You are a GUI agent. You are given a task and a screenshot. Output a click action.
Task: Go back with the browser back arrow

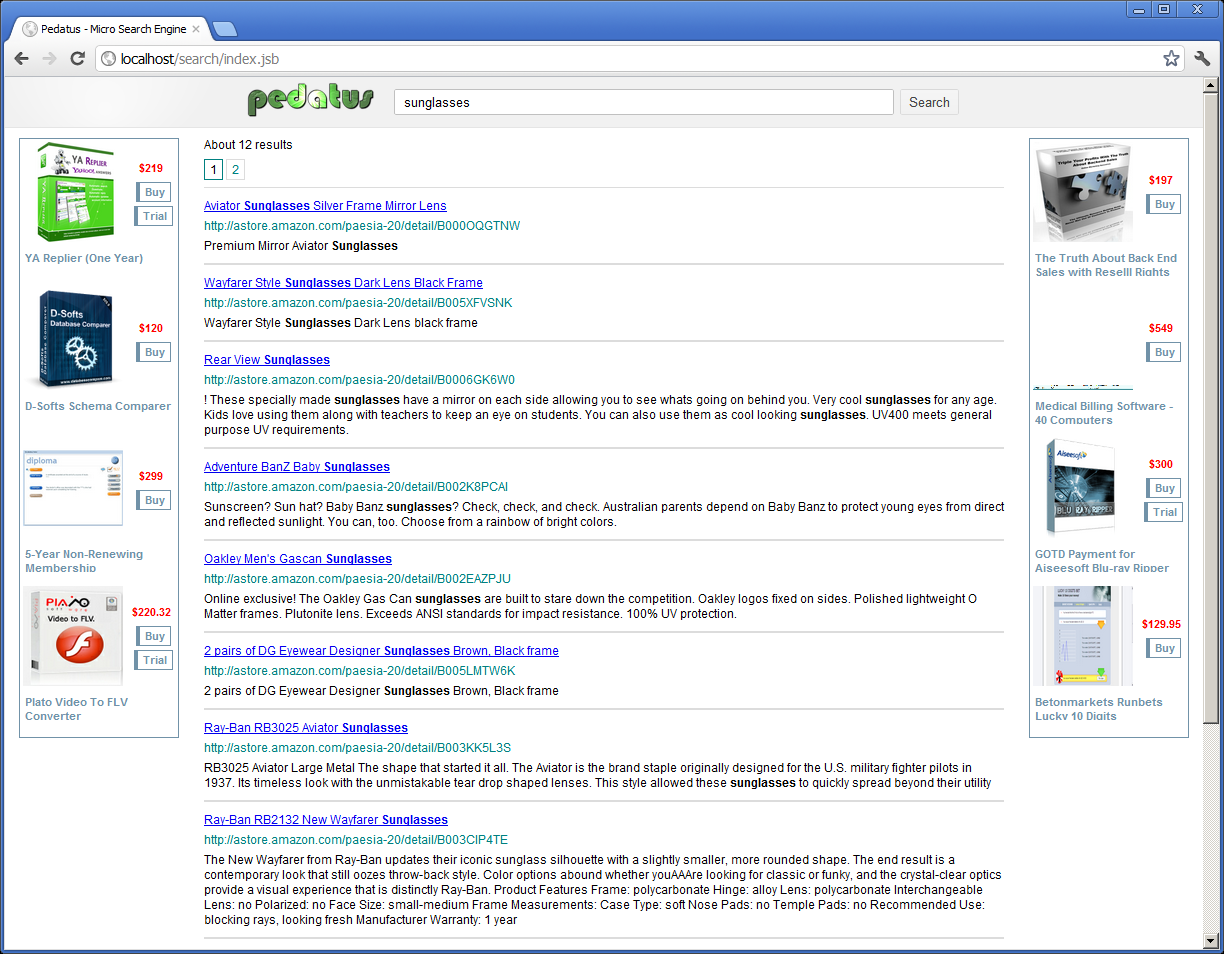point(22,59)
